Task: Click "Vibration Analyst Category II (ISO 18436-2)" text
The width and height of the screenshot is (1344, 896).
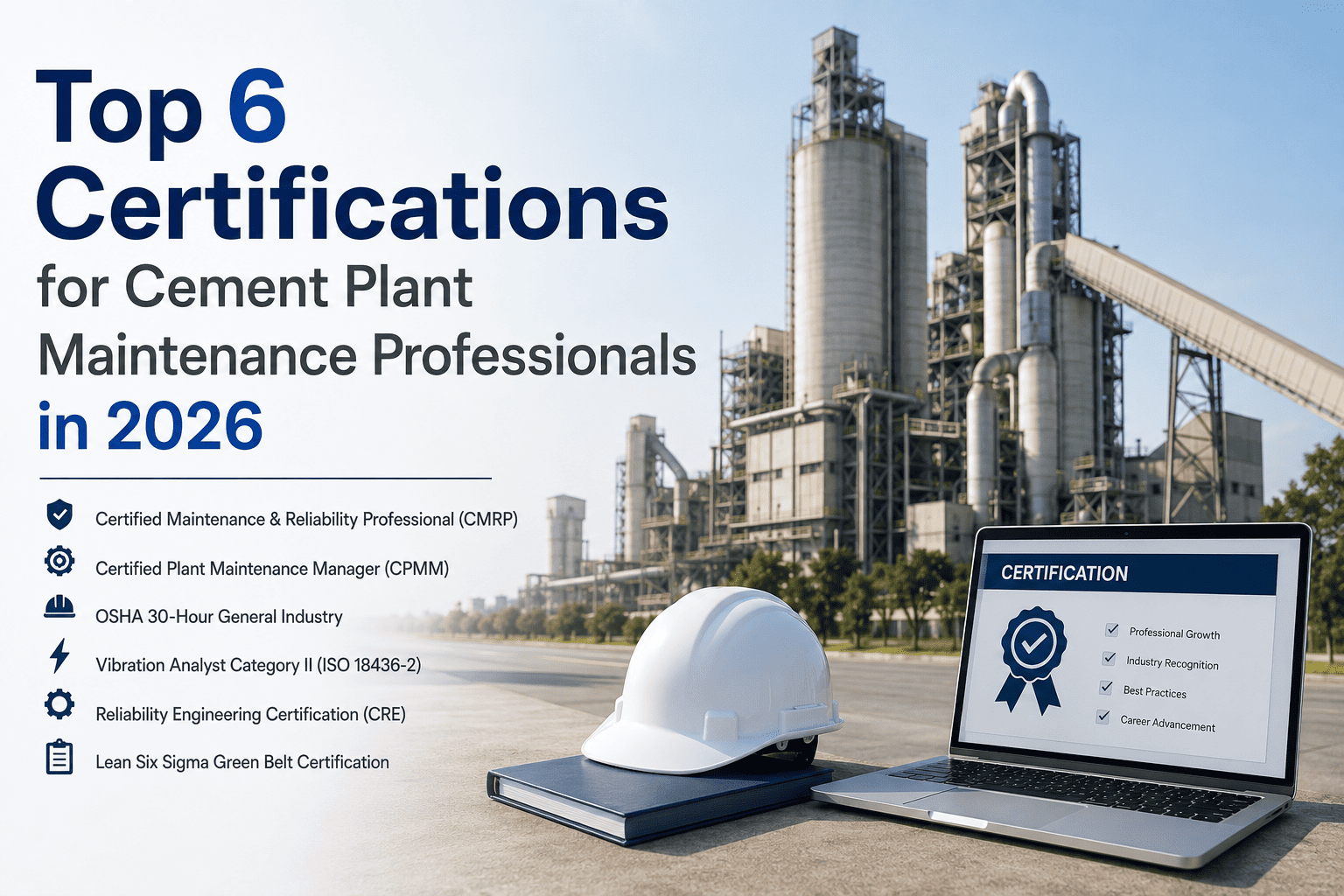Action: [258, 666]
